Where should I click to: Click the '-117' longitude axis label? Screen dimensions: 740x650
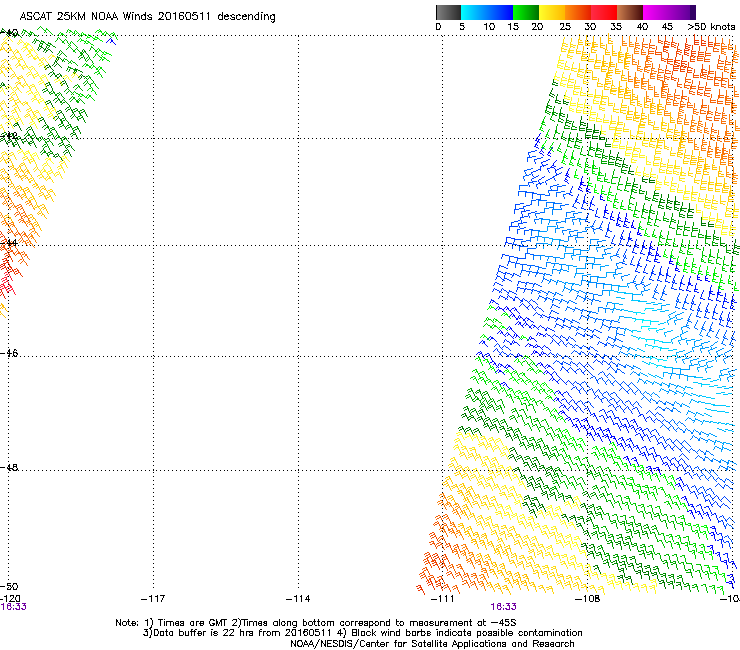click(x=153, y=599)
